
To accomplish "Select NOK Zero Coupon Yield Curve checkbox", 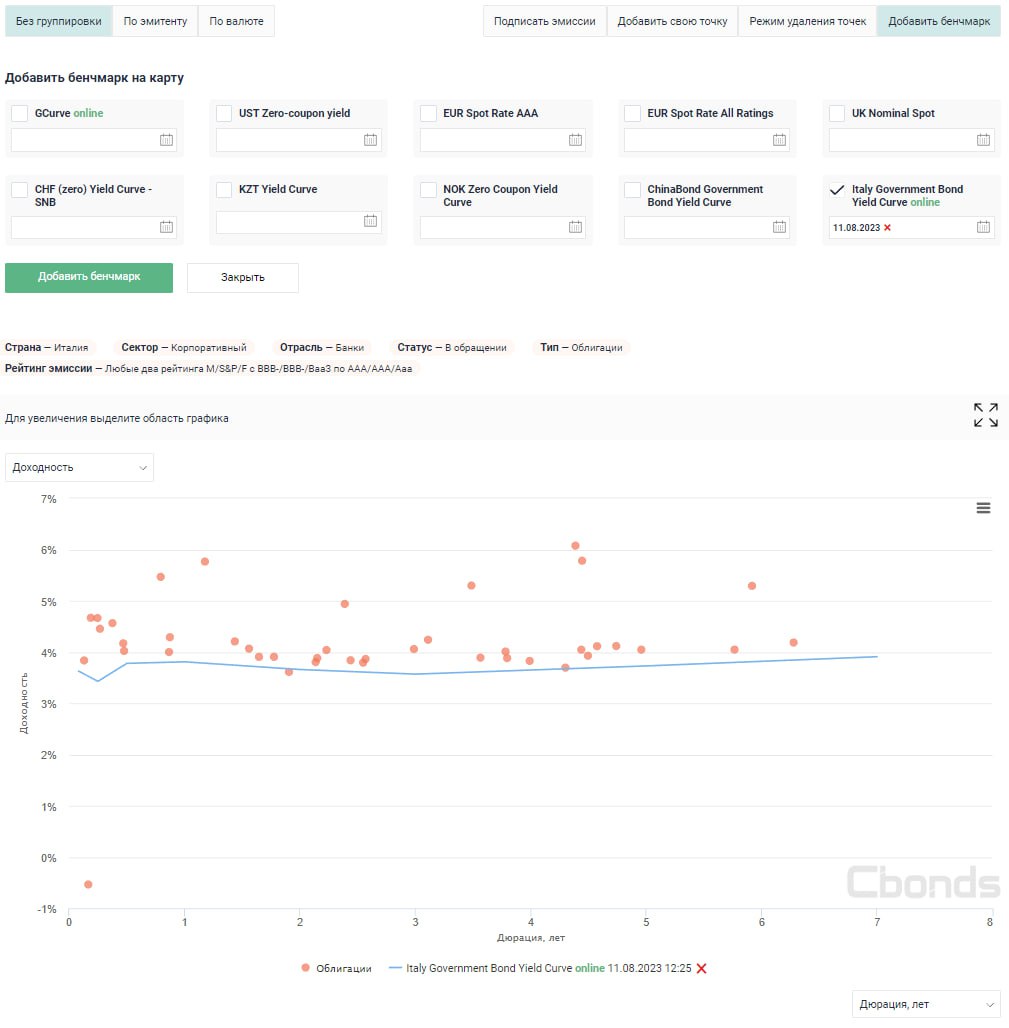I will (428, 190).
